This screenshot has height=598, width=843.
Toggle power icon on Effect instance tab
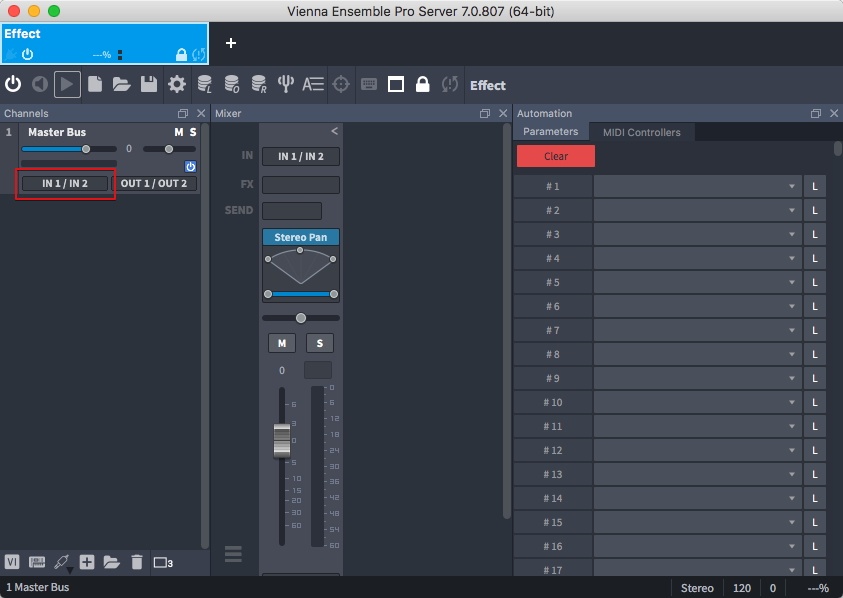27,54
